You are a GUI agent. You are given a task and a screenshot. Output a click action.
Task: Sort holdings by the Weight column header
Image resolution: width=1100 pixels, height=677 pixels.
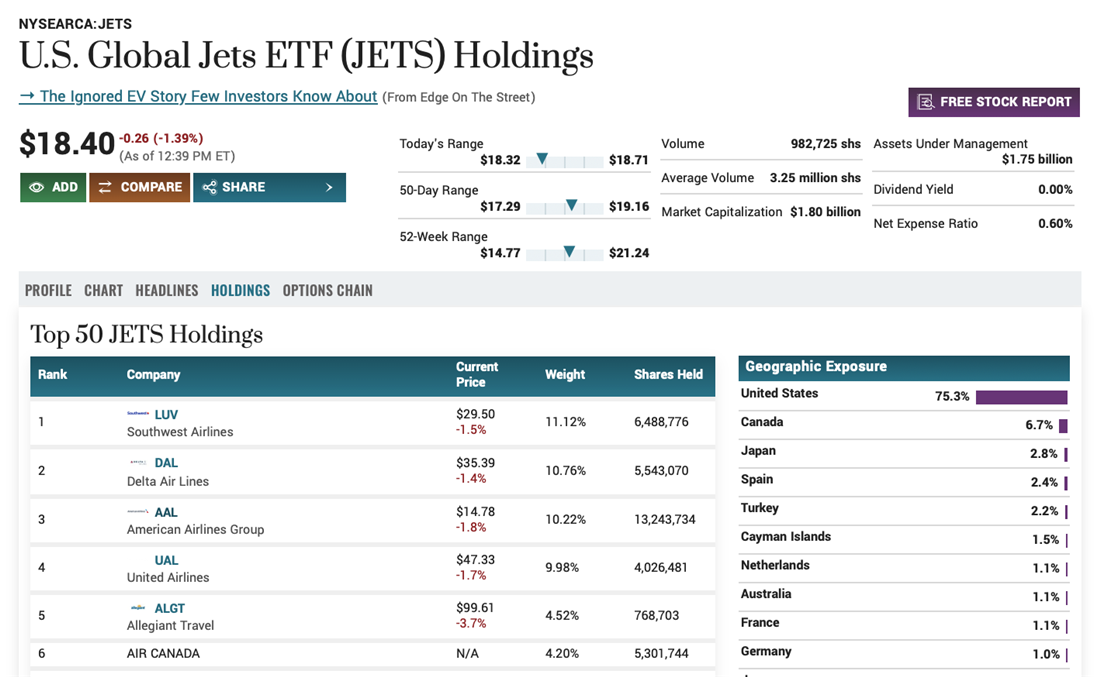tap(565, 374)
